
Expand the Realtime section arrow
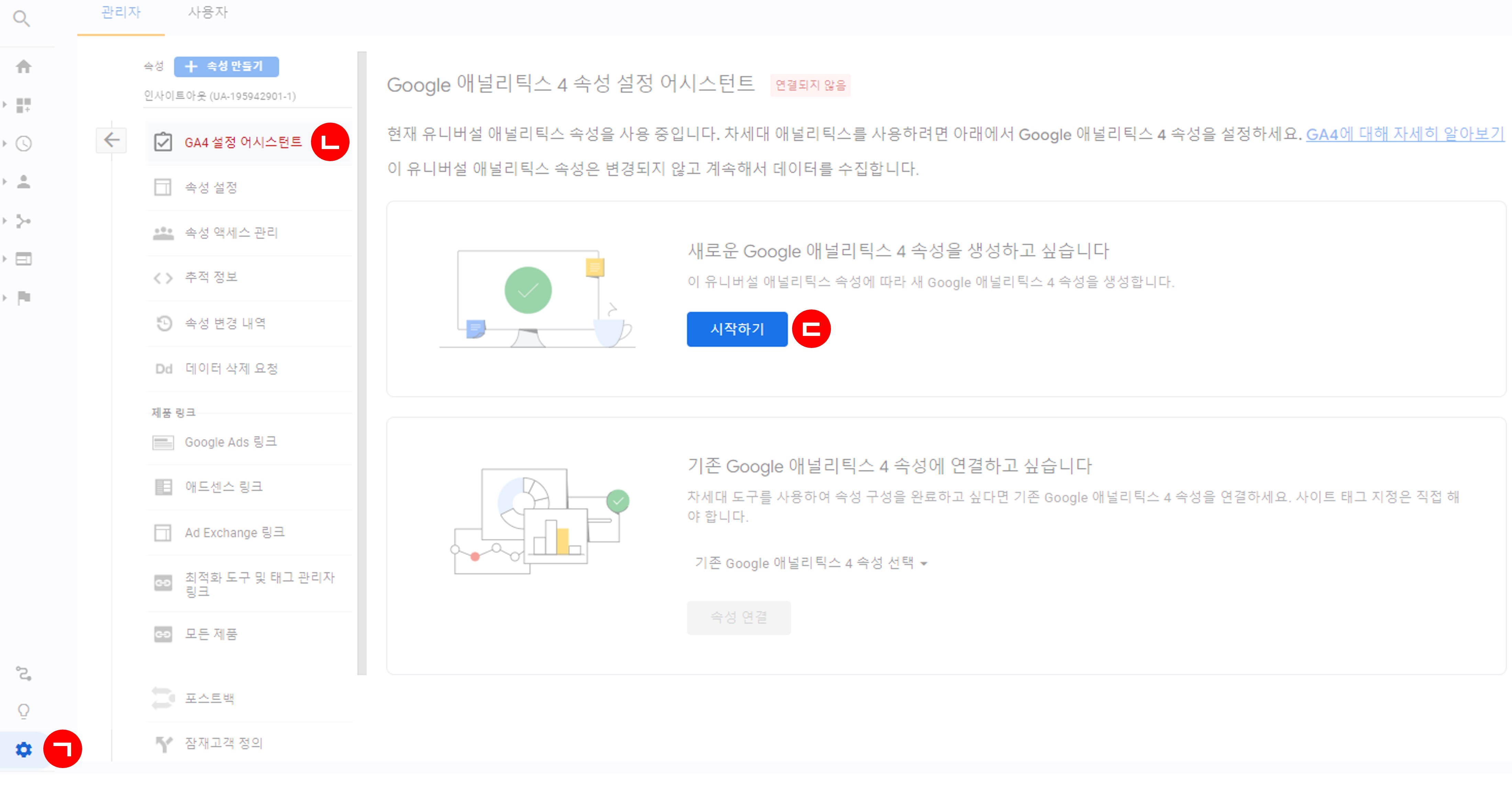[x=5, y=144]
